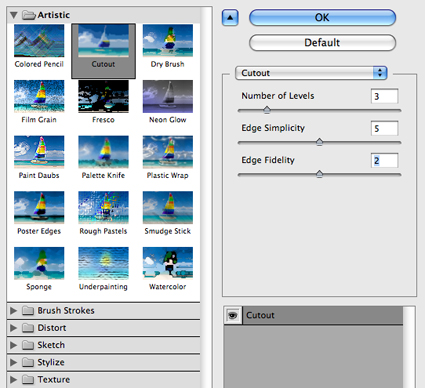Click the Number of Levels label
Screen dimensions: 425x388
pyautogui.click(x=278, y=96)
